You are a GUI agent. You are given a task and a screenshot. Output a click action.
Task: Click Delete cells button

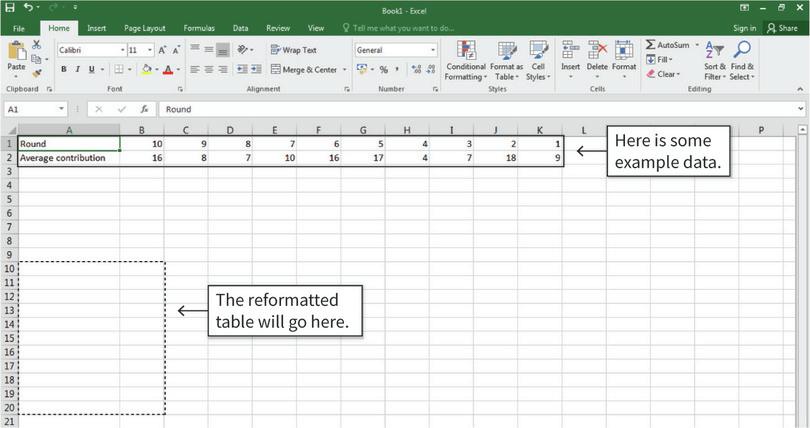click(597, 61)
